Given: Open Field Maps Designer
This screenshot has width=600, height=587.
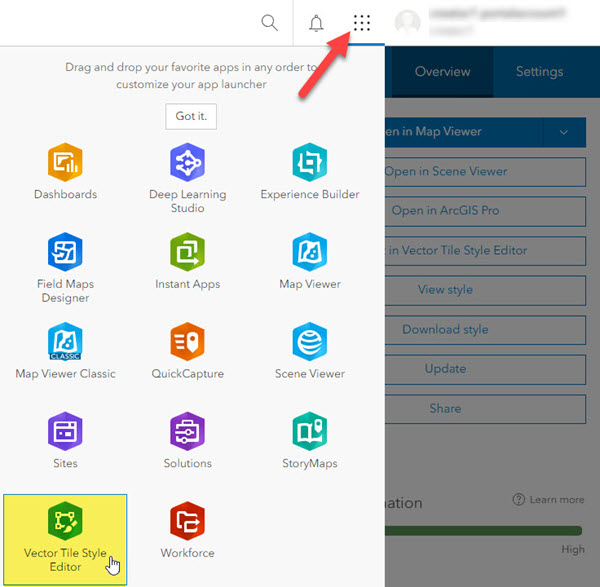Looking at the screenshot, I should pos(65,252).
